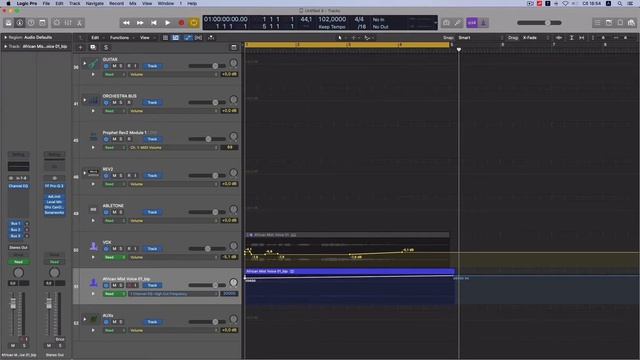Open the Smart Controls button
The image size is (640, 360).
[57, 23]
